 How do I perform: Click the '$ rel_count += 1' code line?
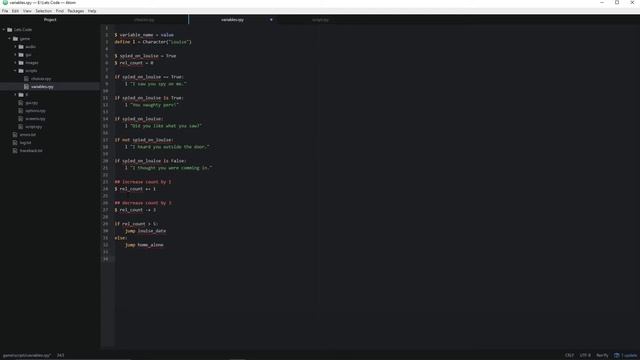coord(135,189)
